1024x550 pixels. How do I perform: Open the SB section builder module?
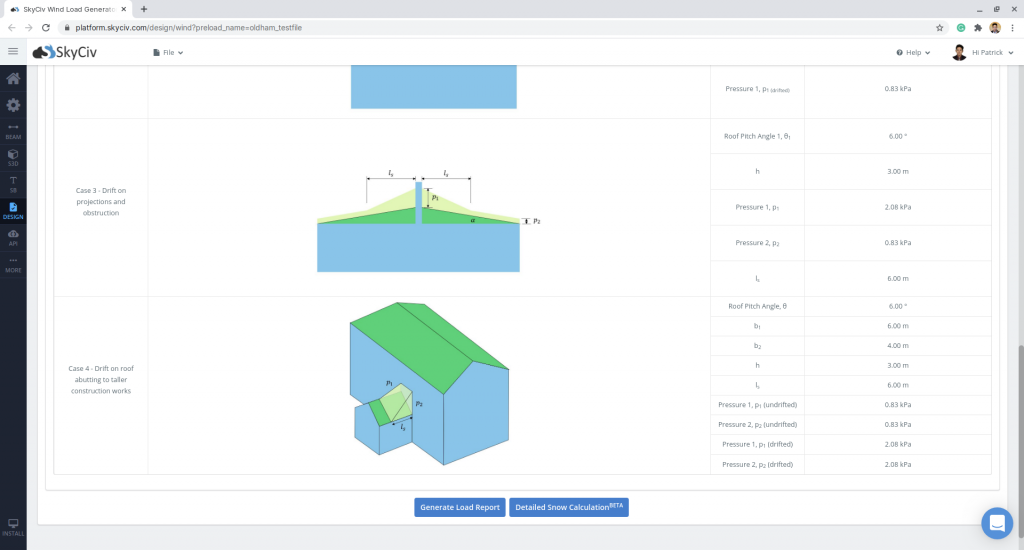tap(13, 183)
